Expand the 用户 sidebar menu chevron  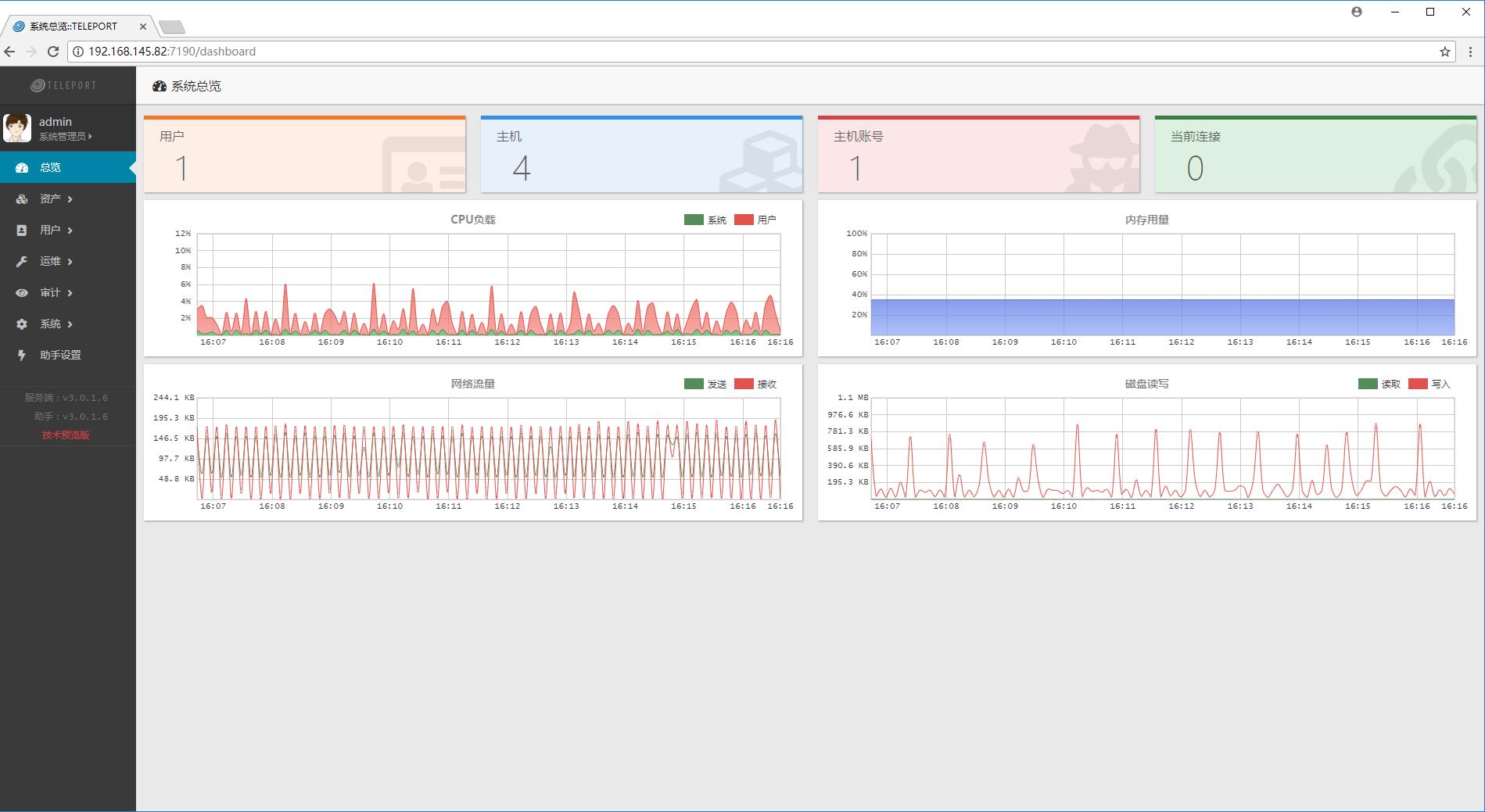point(70,231)
